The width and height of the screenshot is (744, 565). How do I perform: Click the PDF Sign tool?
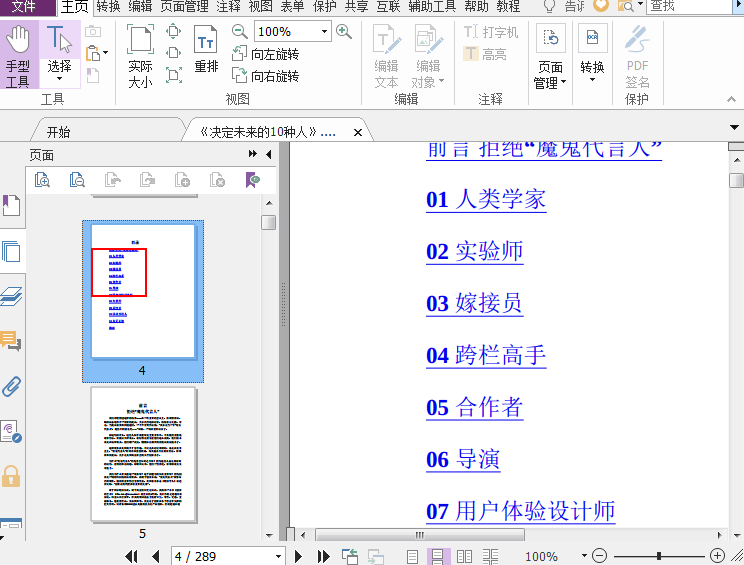[637, 56]
